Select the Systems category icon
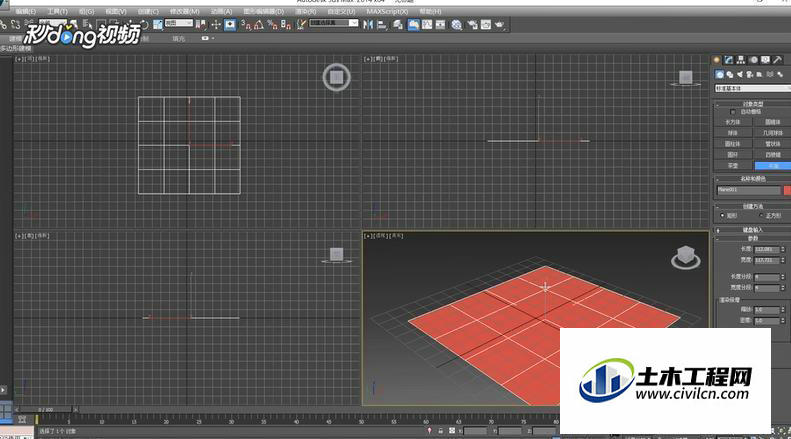Image resolution: width=791 pixels, height=439 pixels. [x=780, y=74]
